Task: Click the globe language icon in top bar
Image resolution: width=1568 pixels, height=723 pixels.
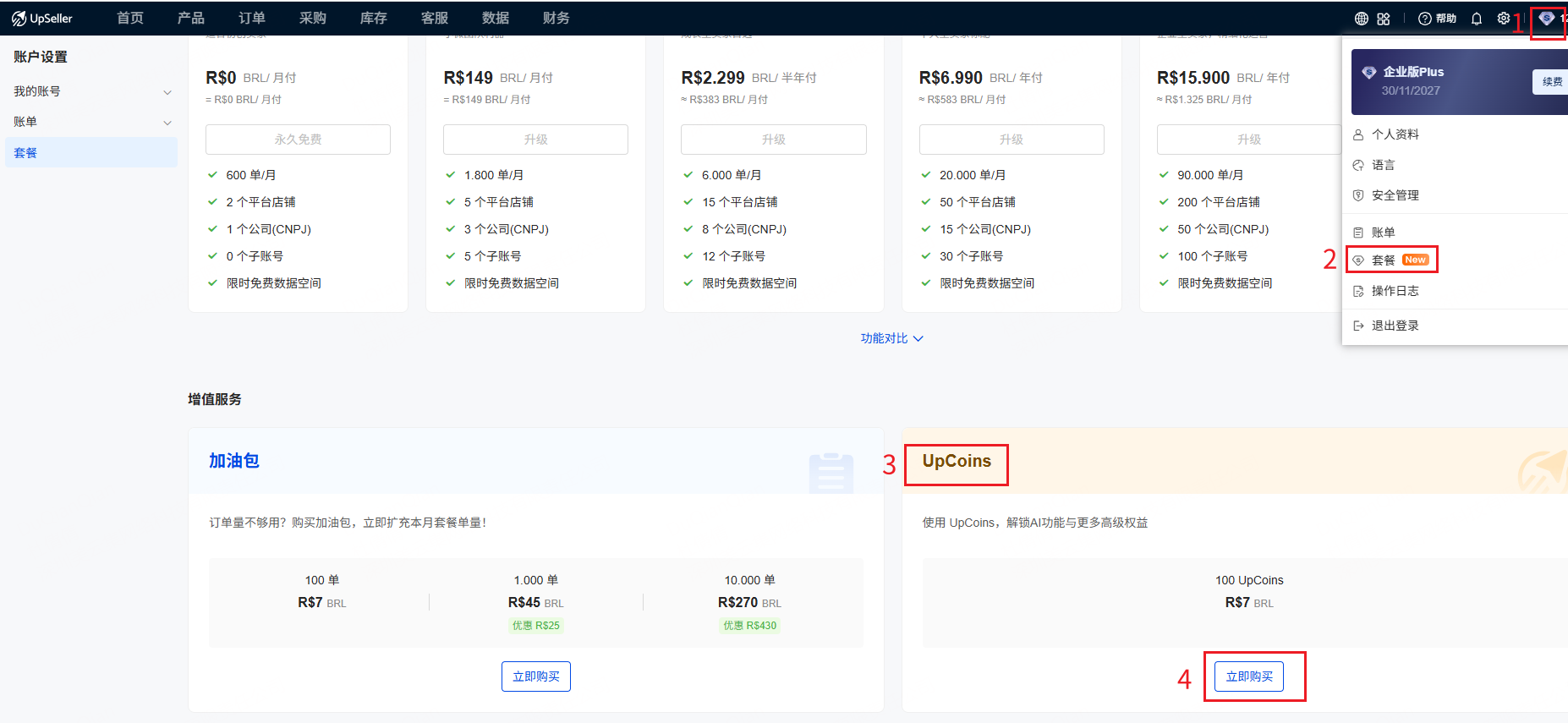Action: (x=1361, y=19)
